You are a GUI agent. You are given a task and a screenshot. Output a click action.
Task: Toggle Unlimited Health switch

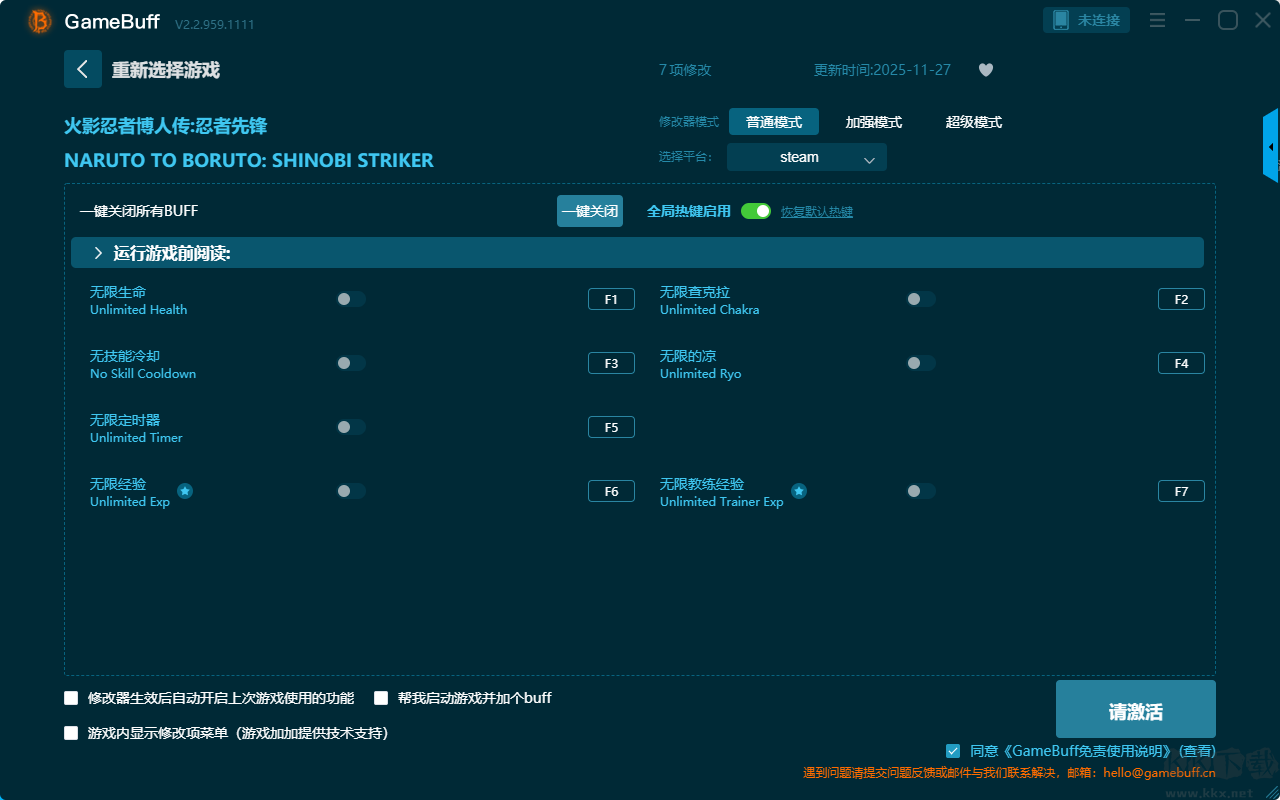tap(351, 299)
